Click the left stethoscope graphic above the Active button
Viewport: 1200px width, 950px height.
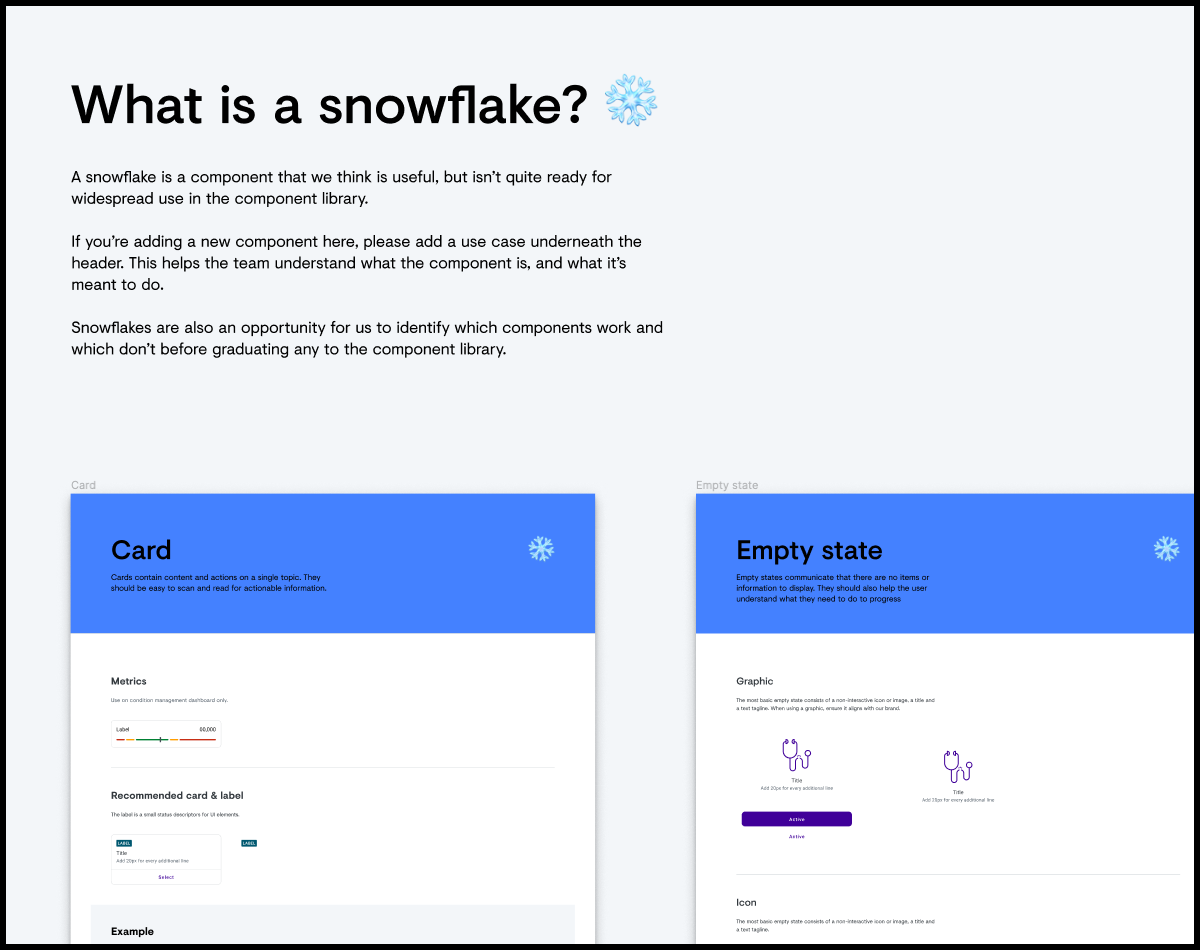(x=796, y=755)
